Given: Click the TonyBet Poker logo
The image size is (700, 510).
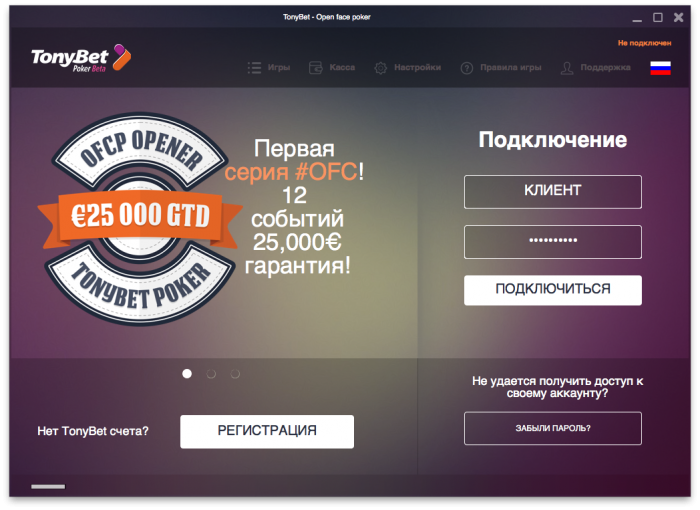Looking at the screenshot, I should (81, 58).
